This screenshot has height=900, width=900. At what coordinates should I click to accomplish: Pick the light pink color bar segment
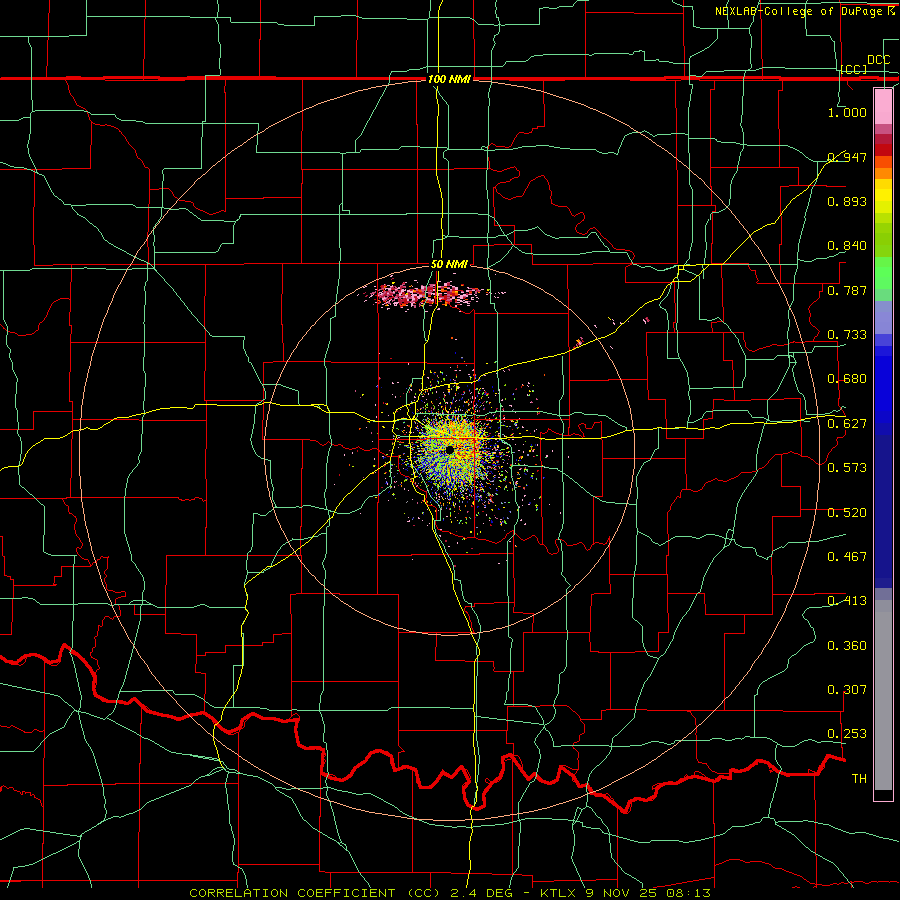pyautogui.click(x=883, y=106)
